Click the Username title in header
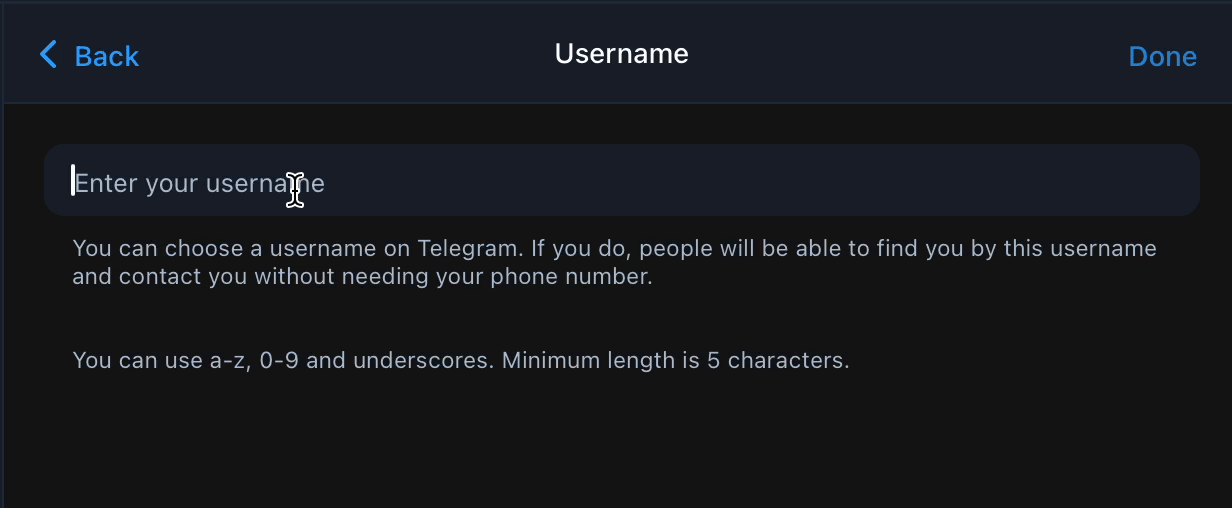Viewport: 1232px width, 508px height. pyautogui.click(x=621, y=53)
